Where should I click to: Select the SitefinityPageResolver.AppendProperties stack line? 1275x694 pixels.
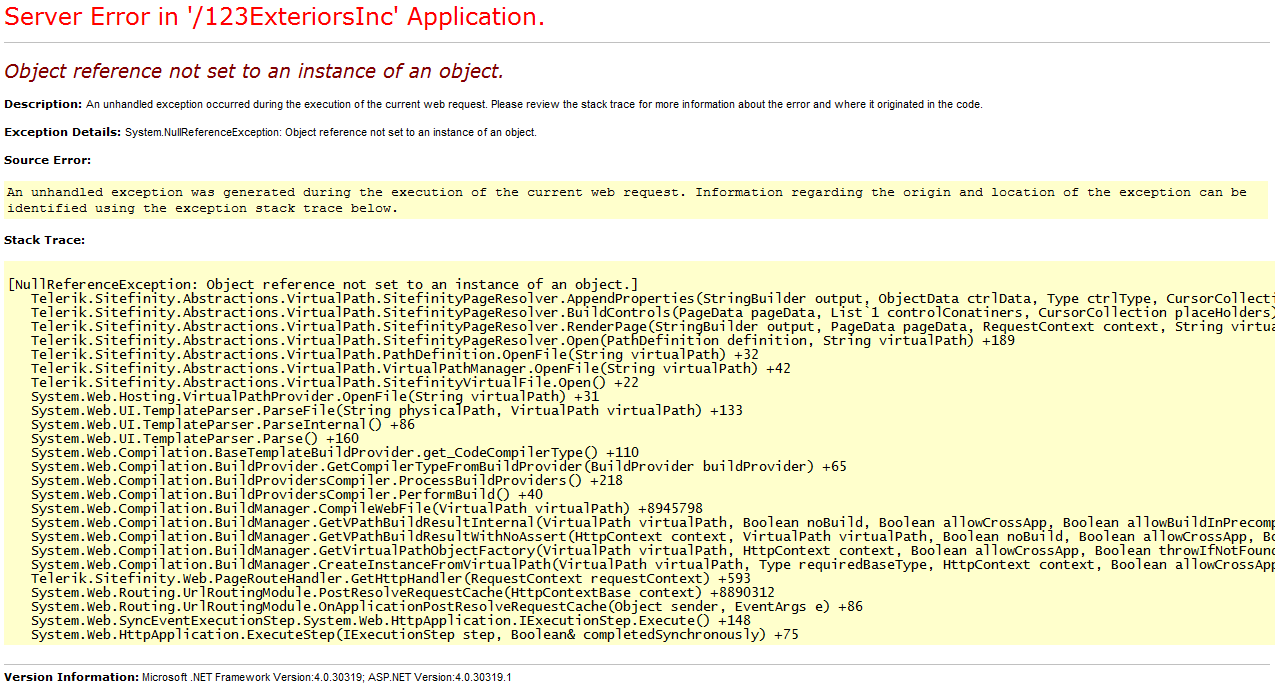[x=653, y=298]
